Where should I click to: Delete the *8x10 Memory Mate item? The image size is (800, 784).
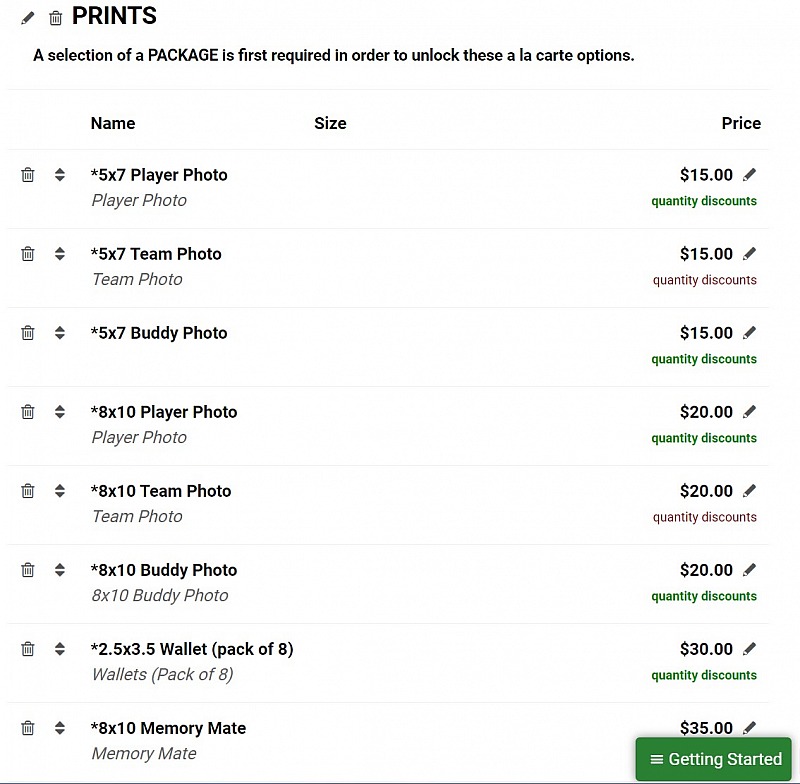pos(28,728)
